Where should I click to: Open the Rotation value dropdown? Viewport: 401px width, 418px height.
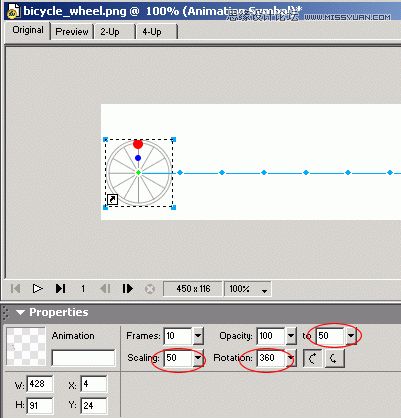(291, 358)
